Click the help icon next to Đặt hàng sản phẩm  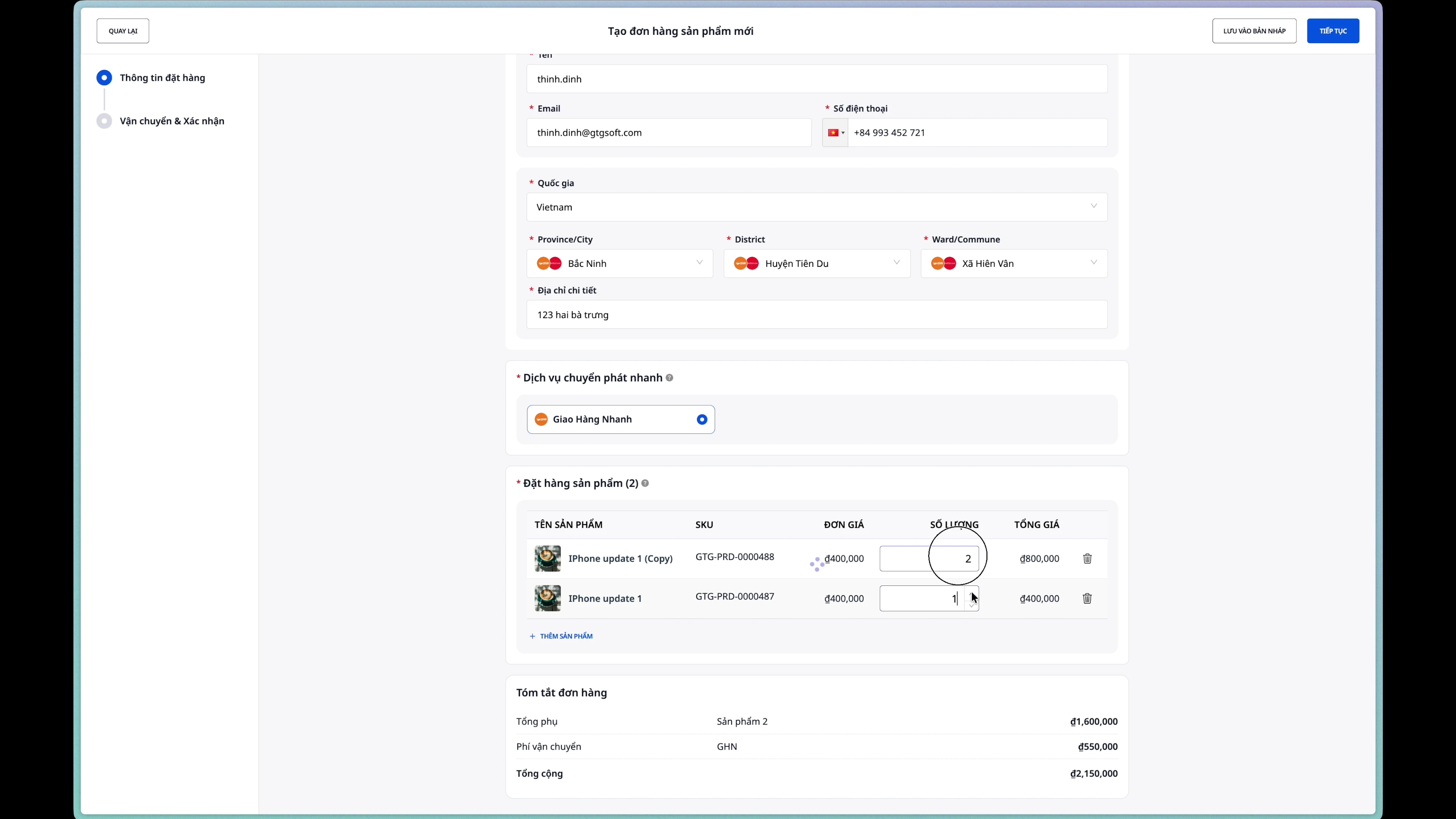(645, 483)
